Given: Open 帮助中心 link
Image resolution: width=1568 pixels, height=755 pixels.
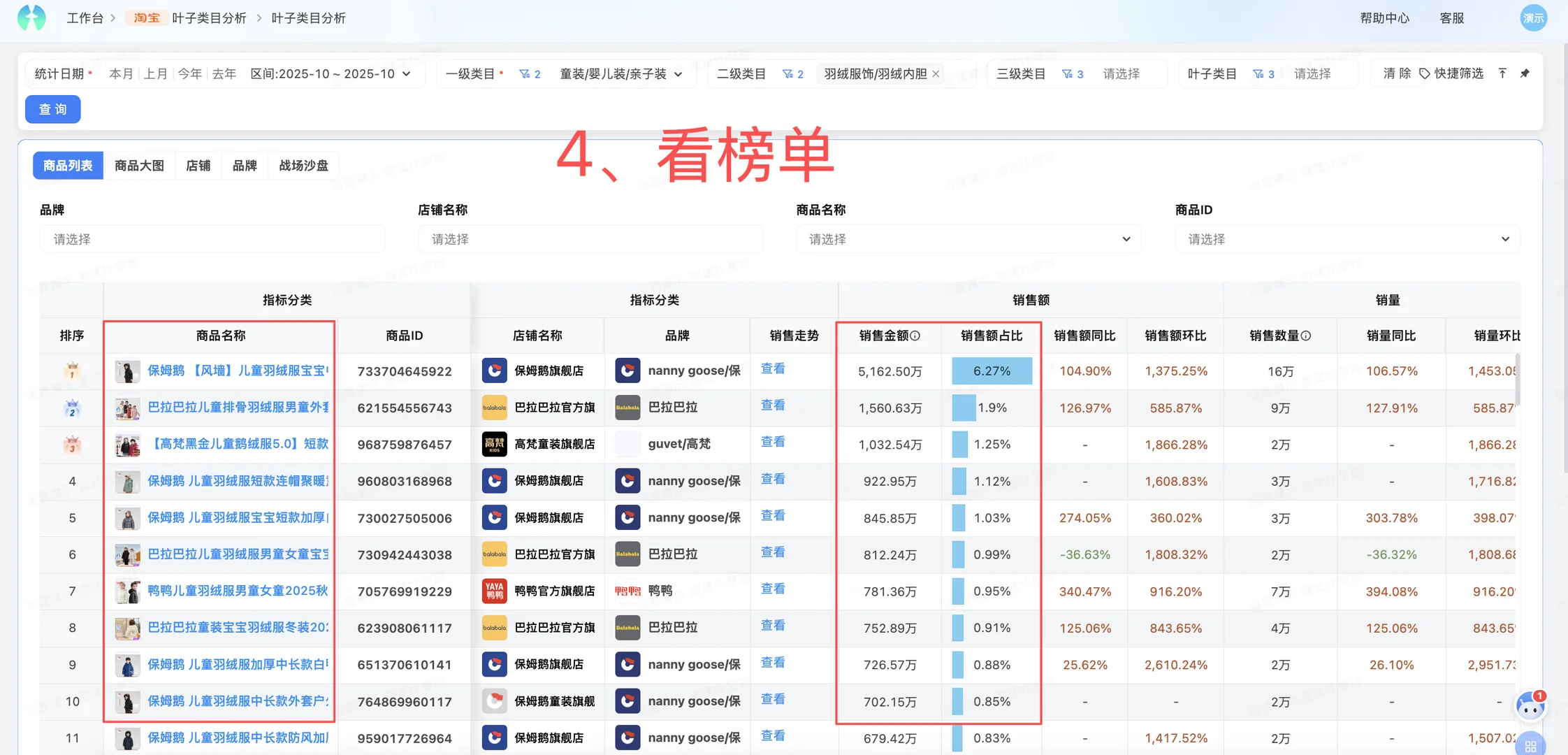Looking at the screenshot, I should [1384, 18].
